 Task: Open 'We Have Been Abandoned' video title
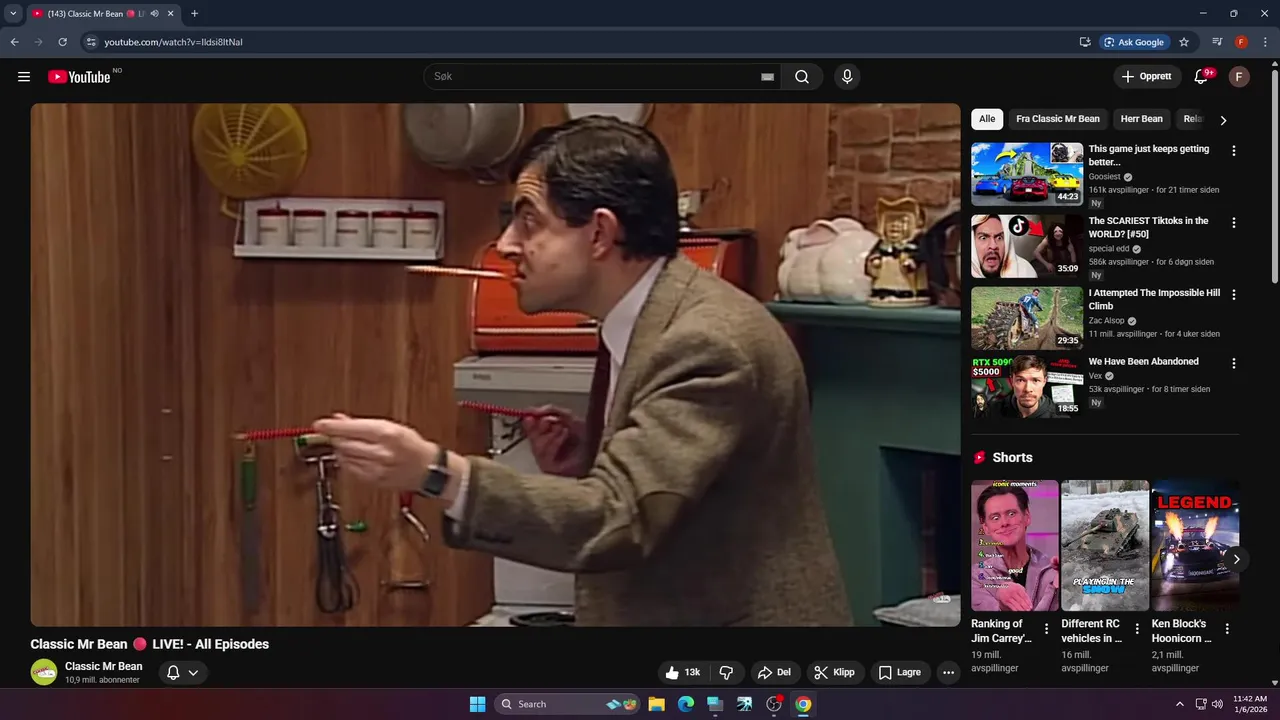click(x=1144, y=362)
